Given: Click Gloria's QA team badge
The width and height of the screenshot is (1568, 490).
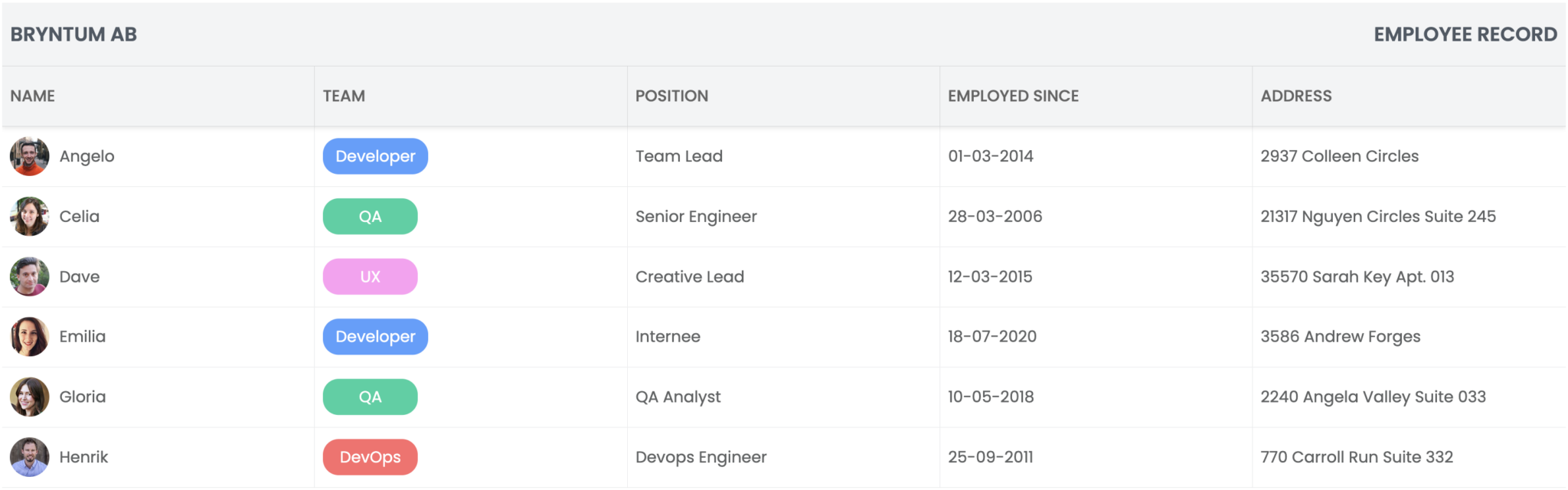Looking at the screenshot, I should (371, 397).
